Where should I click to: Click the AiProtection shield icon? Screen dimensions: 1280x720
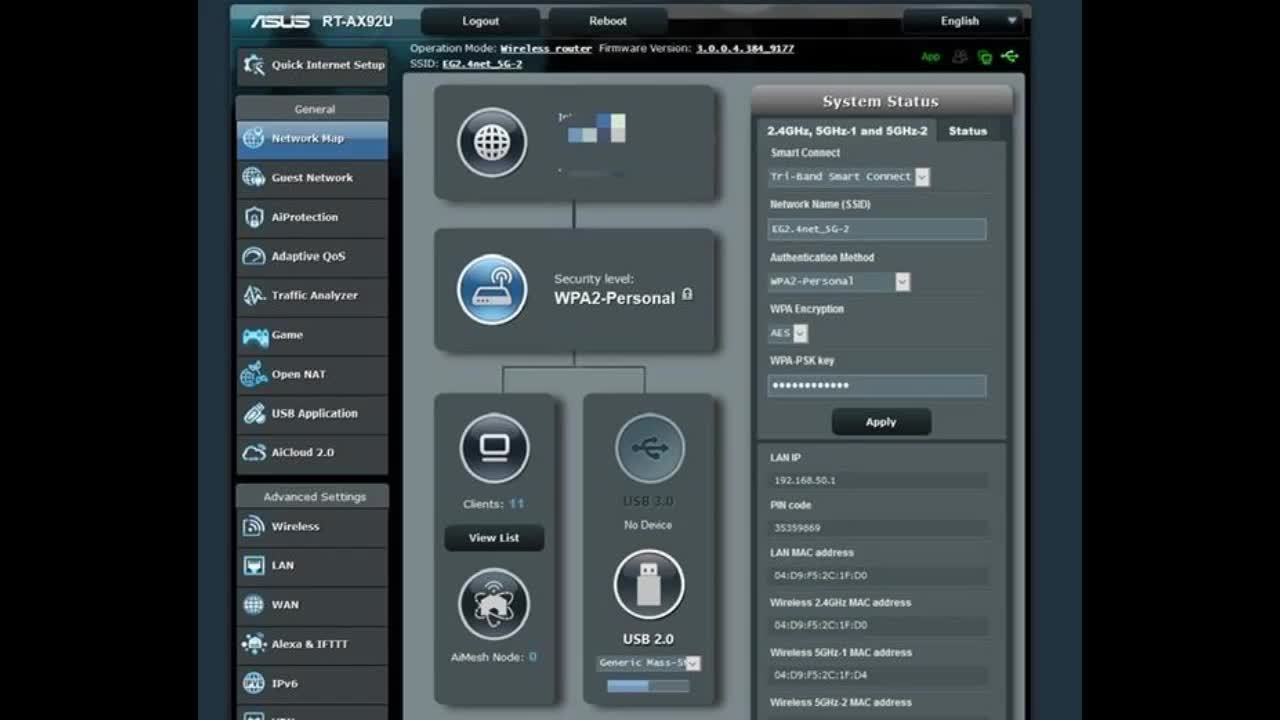pyautogui.click(x=254, y=217)
